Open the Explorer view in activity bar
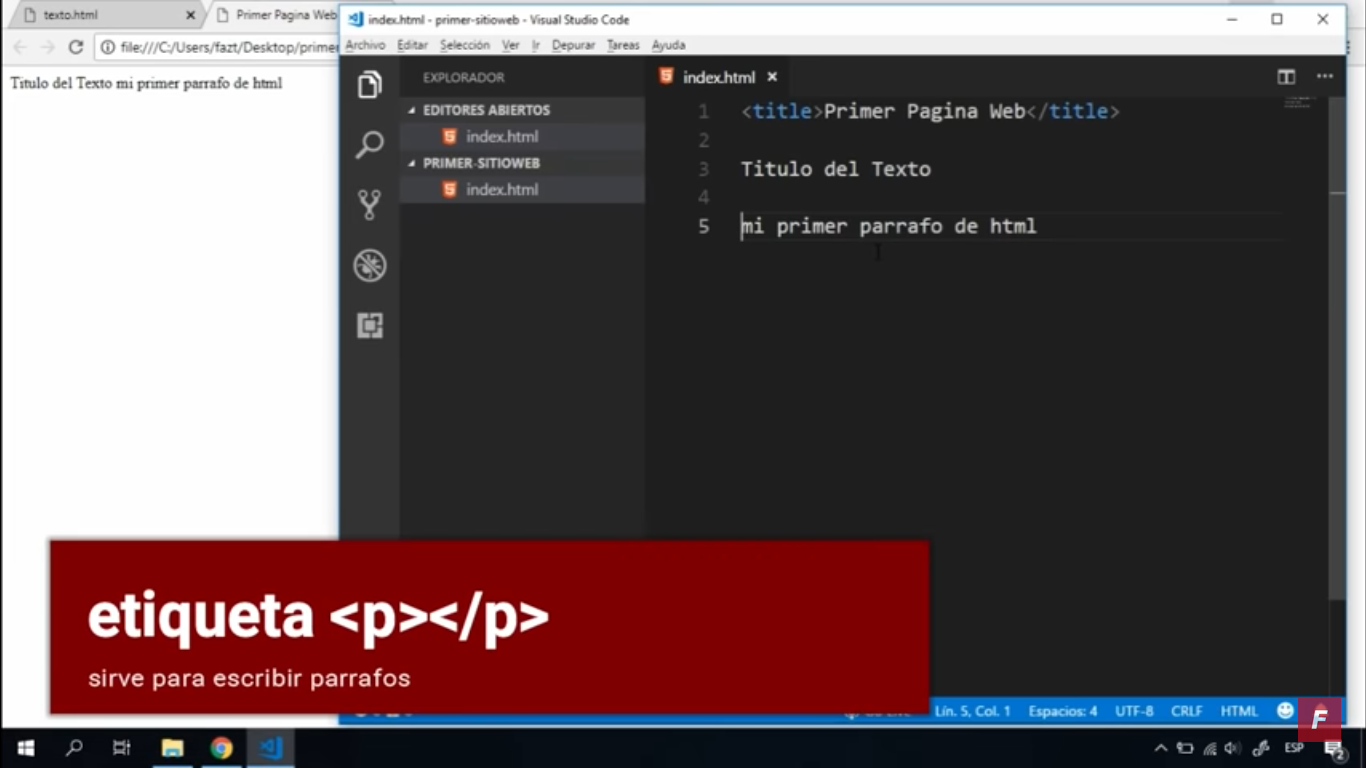Image resolution: width=1366 pixels, height=768 pixels. click(369, 85)
